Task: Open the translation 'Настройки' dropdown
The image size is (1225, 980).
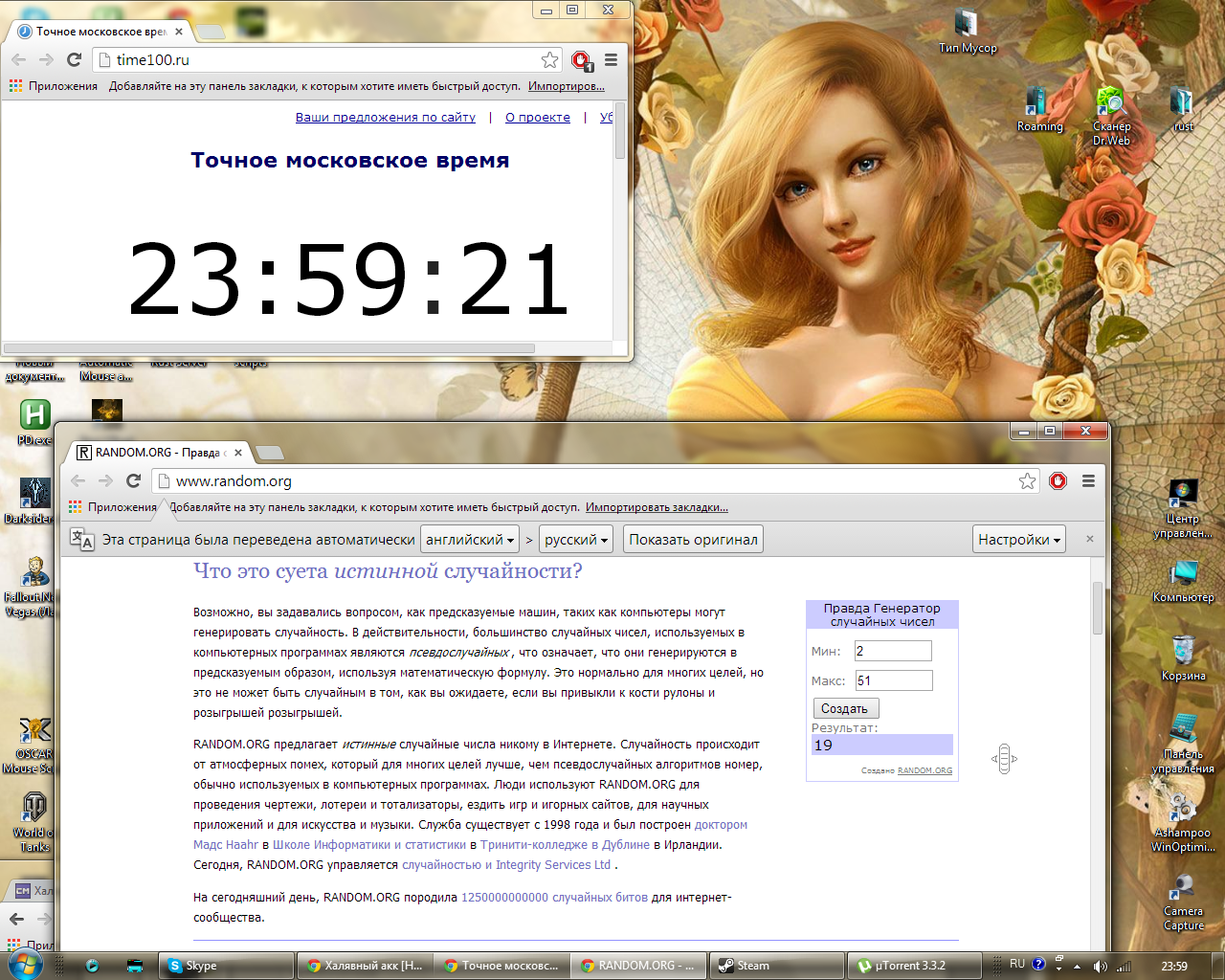Action: [1019, 540]
